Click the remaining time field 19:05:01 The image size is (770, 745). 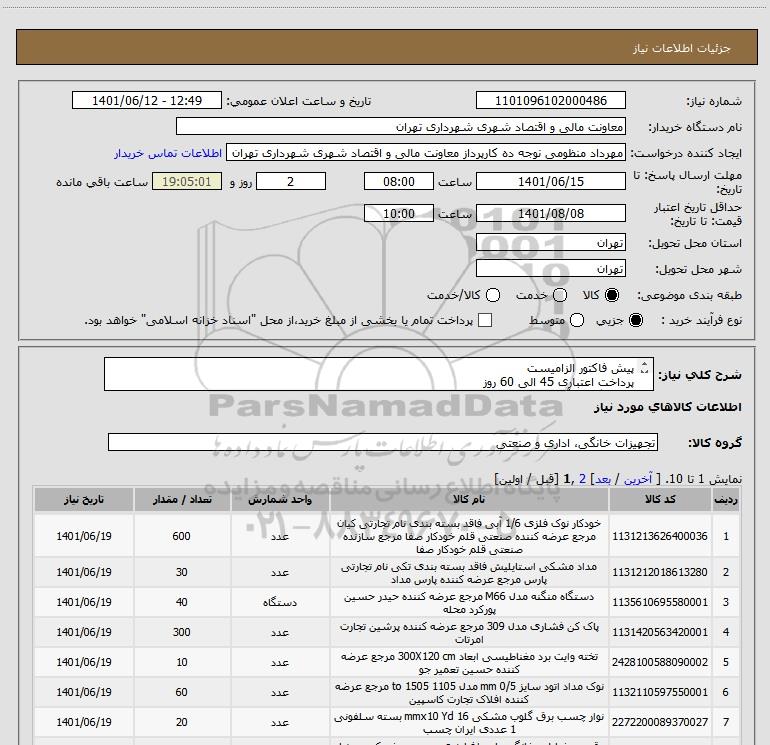click(x=187, y=181)
